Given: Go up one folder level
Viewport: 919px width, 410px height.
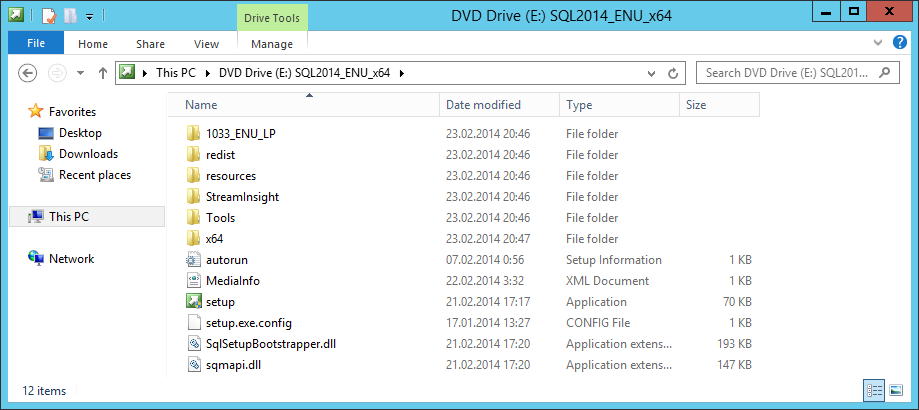Looking at the screenshot, I should click(x=102, y=73).
